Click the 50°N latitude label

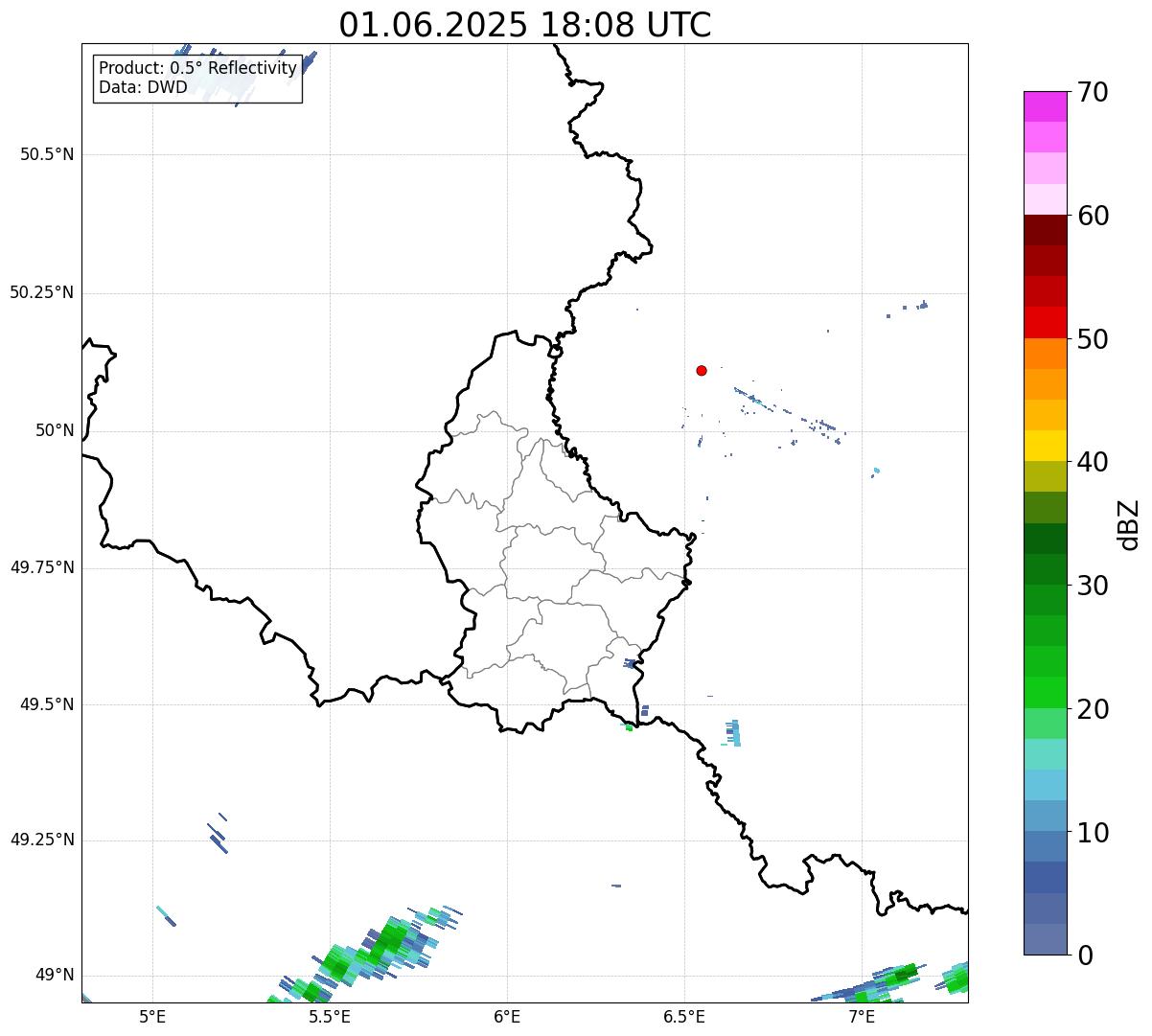(55, 430)
